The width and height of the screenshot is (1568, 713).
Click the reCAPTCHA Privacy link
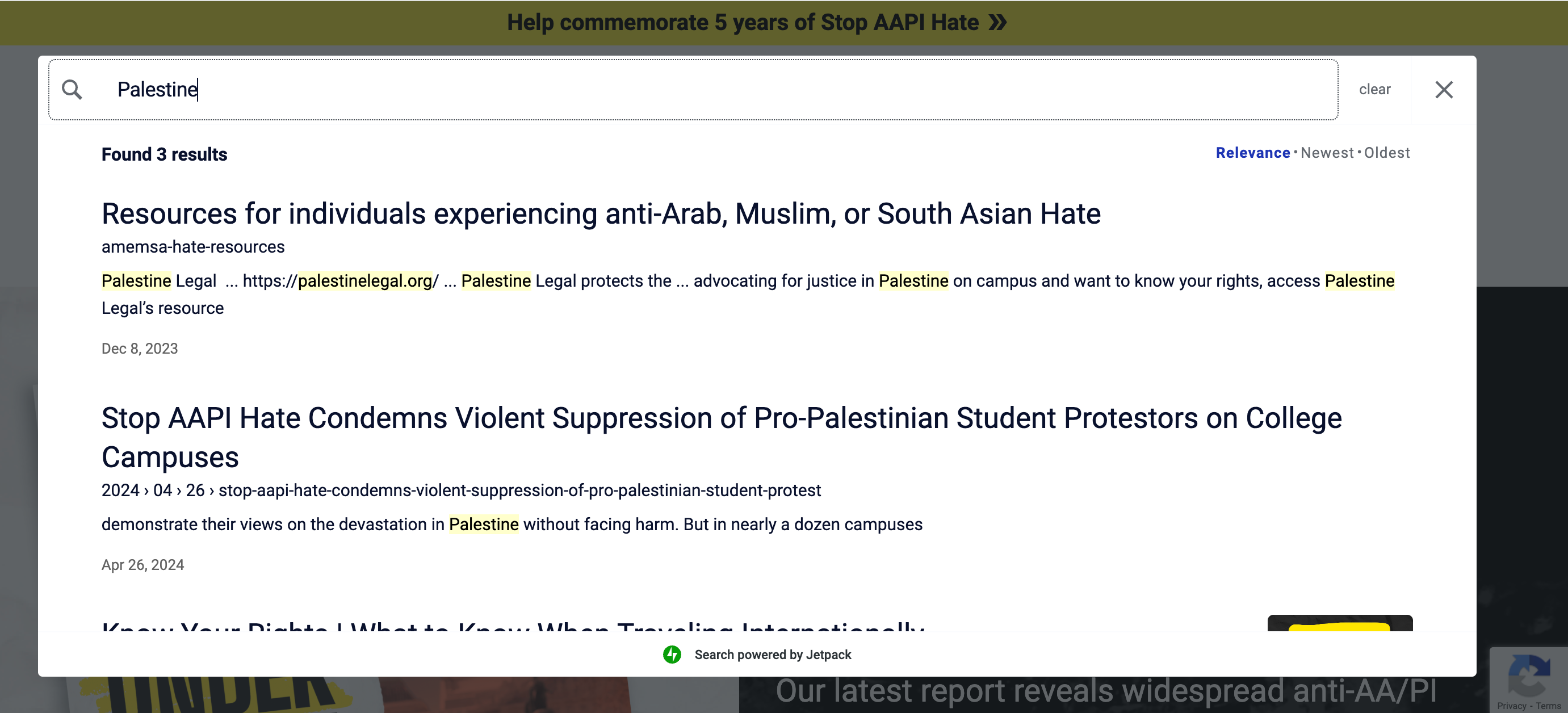tap(1511, 706)
